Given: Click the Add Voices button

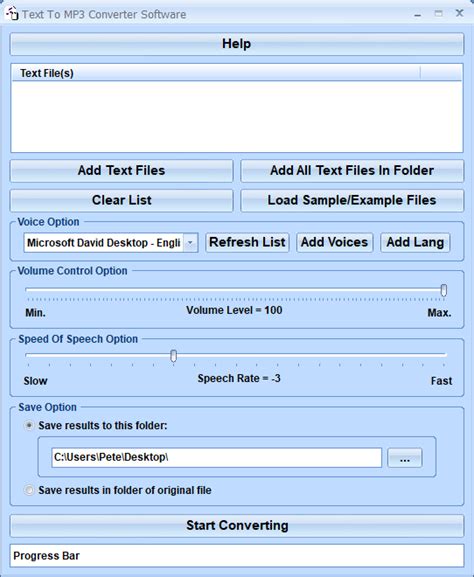Looking at the screenshot, I should 335,242.
